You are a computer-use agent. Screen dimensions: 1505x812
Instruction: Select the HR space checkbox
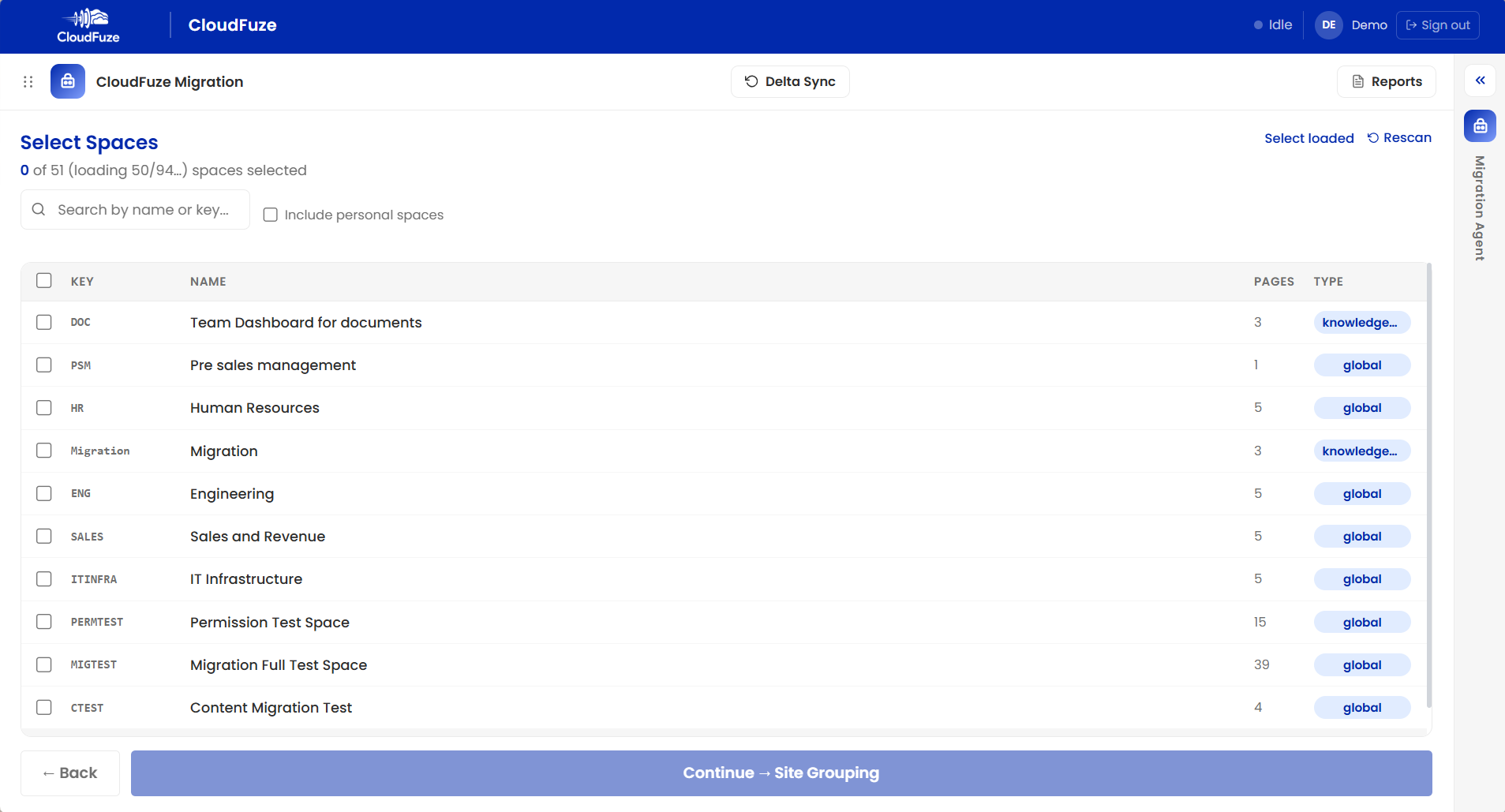pos(44,407)
